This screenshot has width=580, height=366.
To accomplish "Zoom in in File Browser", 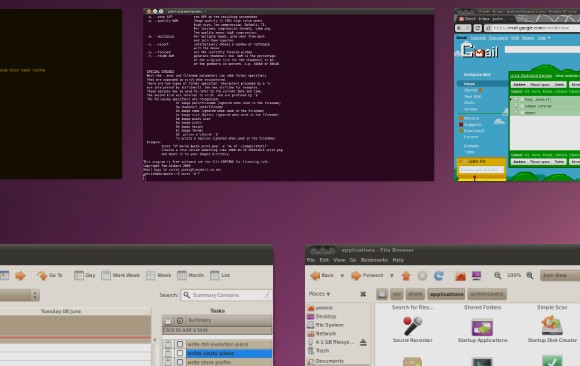I will 530,275.
